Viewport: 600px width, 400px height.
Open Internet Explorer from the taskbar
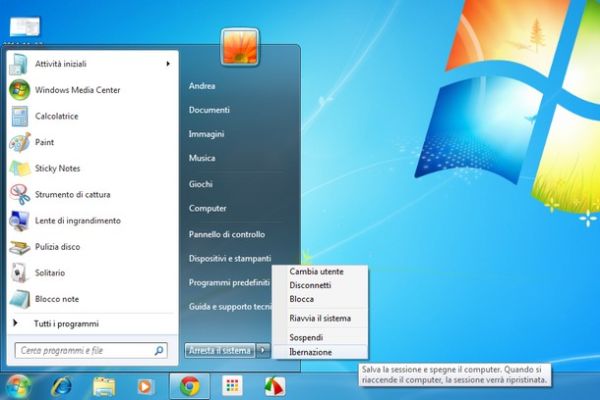(62, 385)
